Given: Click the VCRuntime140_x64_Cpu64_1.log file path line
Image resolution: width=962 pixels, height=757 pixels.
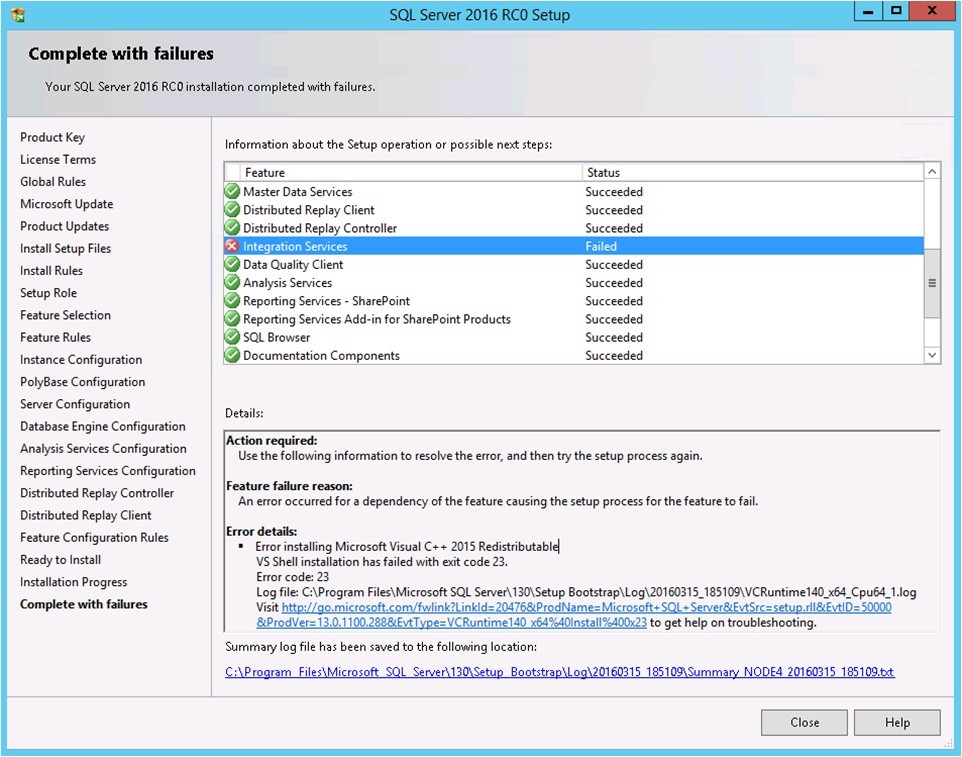Looking at the screenshot, I should click(x=586, y=592).
